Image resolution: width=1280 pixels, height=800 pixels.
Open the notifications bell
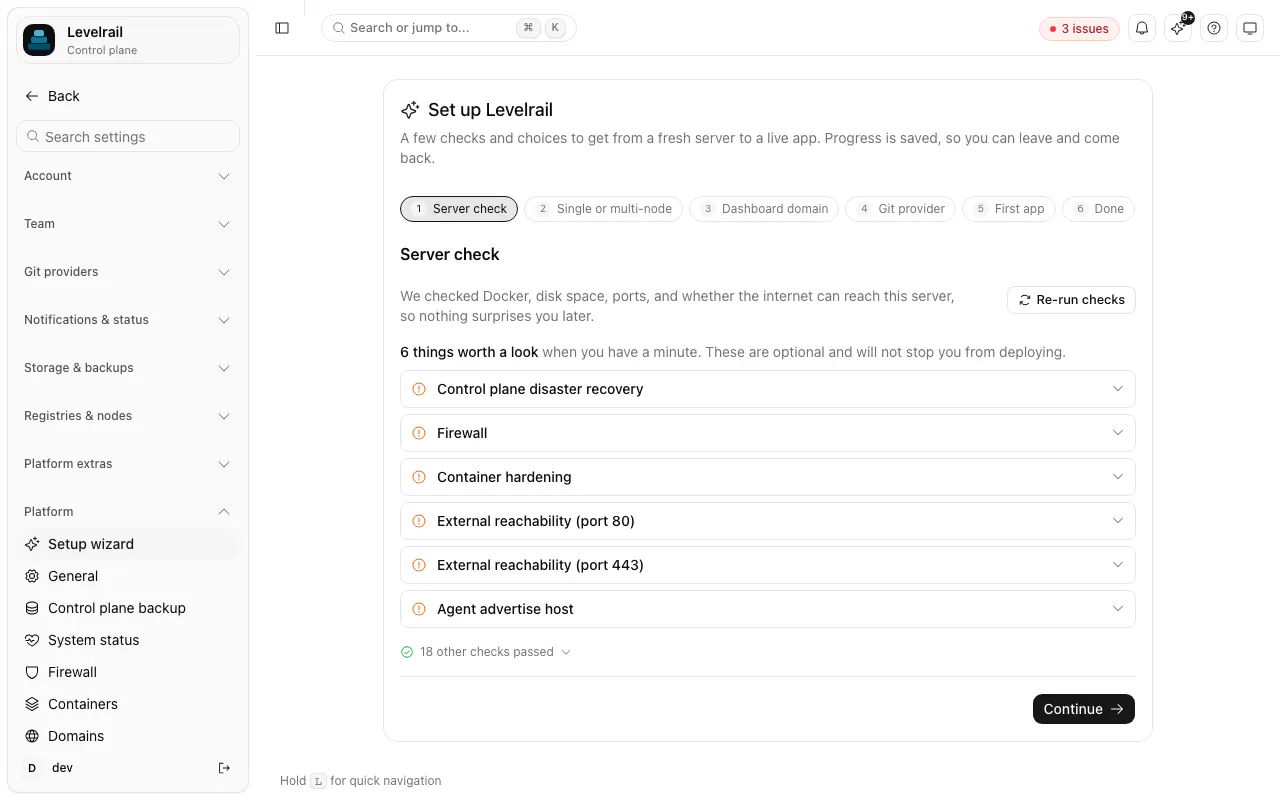(x=1142, y=28)
